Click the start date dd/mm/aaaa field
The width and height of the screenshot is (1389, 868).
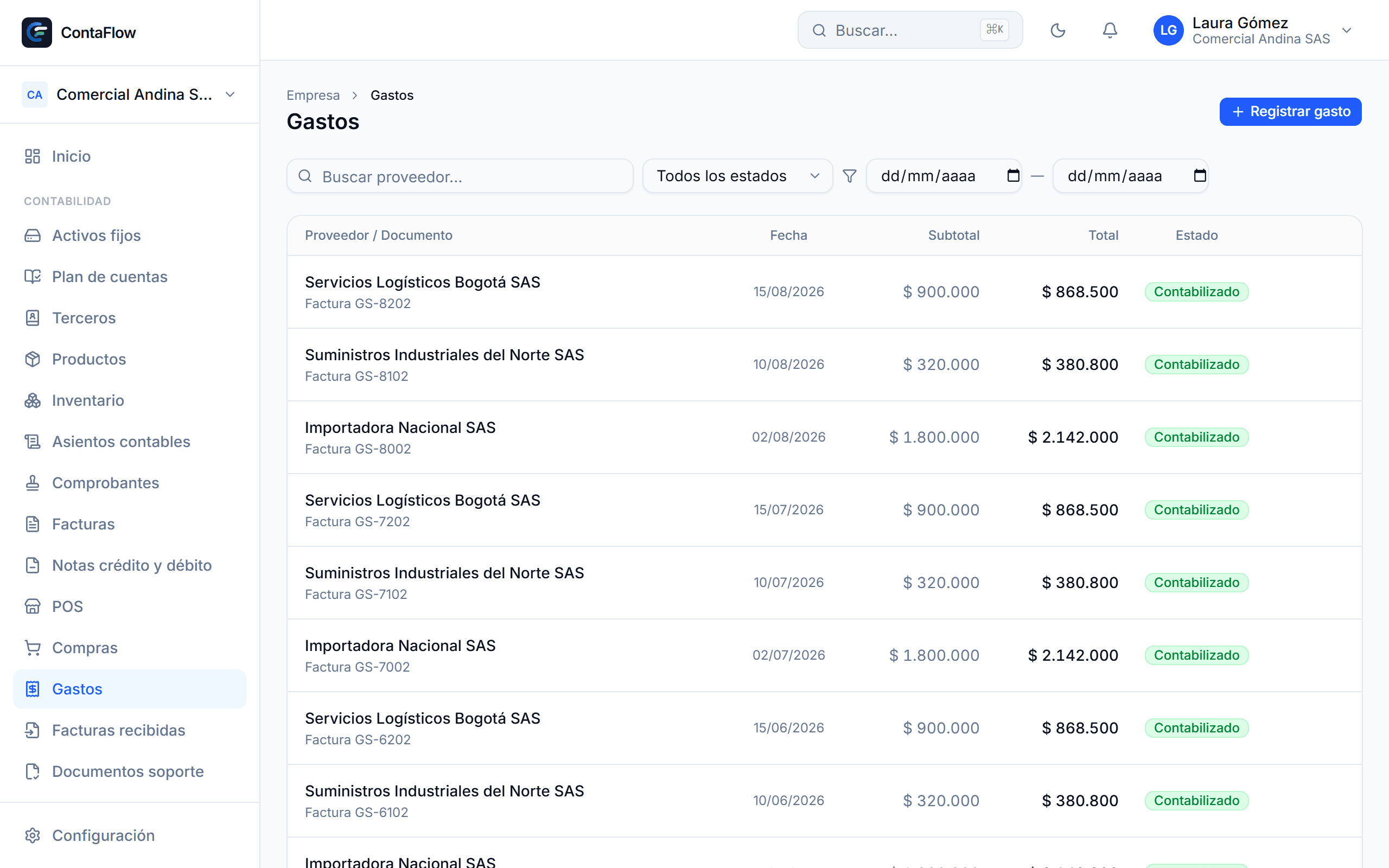944,176
